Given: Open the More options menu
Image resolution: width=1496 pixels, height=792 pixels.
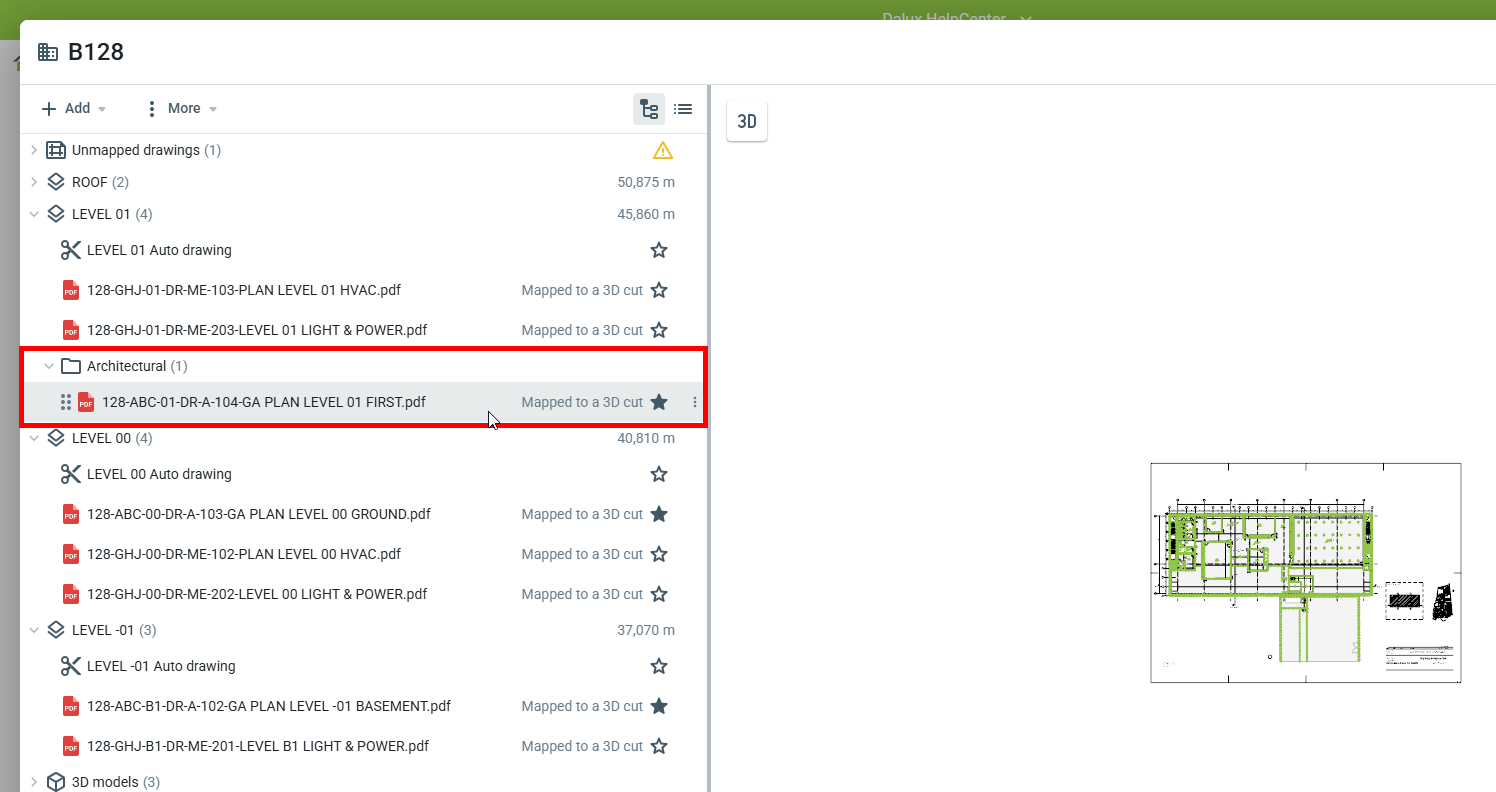Looking at the screenshot, I should (x=181, y=108).
